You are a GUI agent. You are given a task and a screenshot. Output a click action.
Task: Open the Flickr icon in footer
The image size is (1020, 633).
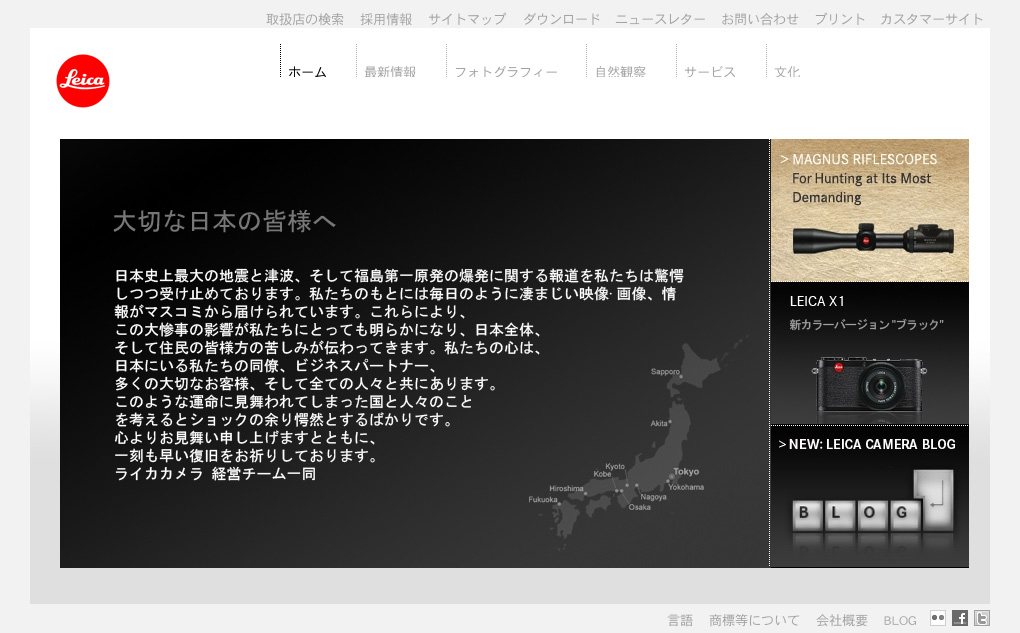tap(937, 618)
